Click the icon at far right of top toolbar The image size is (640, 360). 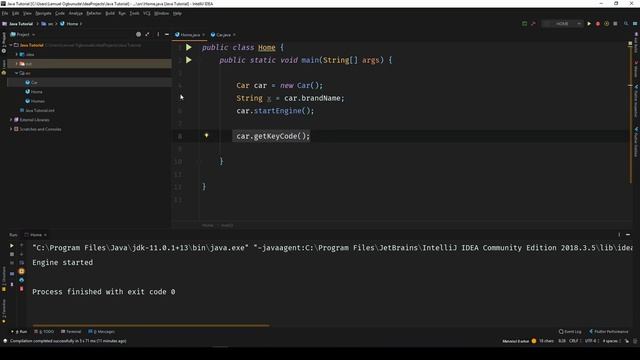[635, 24]
